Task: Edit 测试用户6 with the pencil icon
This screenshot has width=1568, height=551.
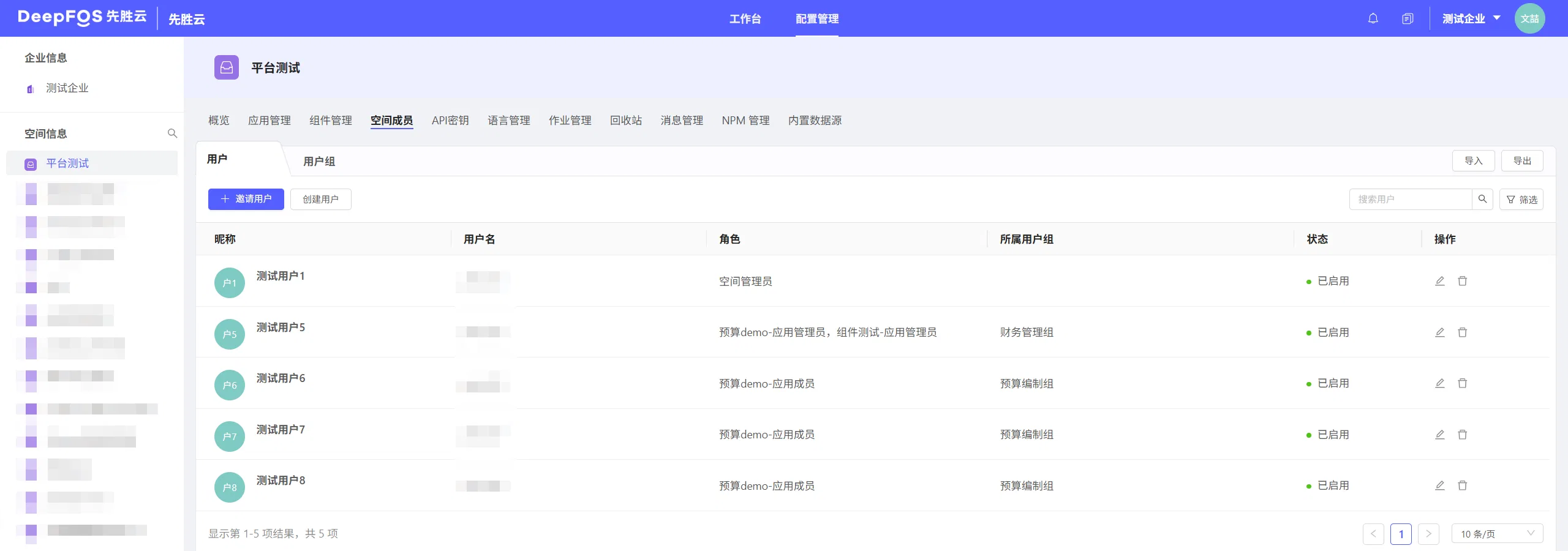Action: [1439, 383]
